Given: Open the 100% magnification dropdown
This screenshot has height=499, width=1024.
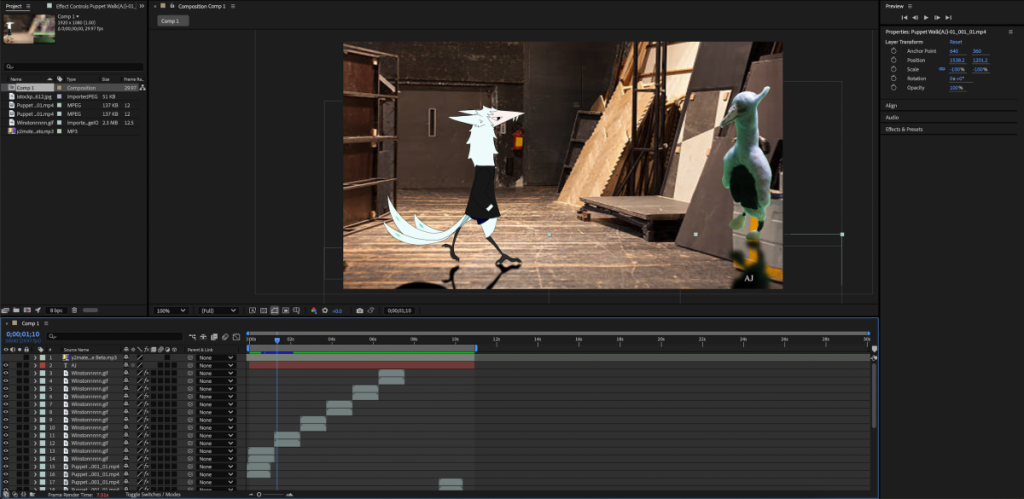Looking at the screenshot, I should (168, 311).
